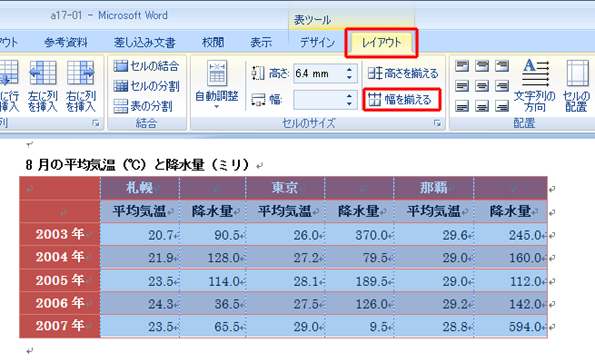
Task: Click cell with value 36.5
Action: click(x=213, y=304)
